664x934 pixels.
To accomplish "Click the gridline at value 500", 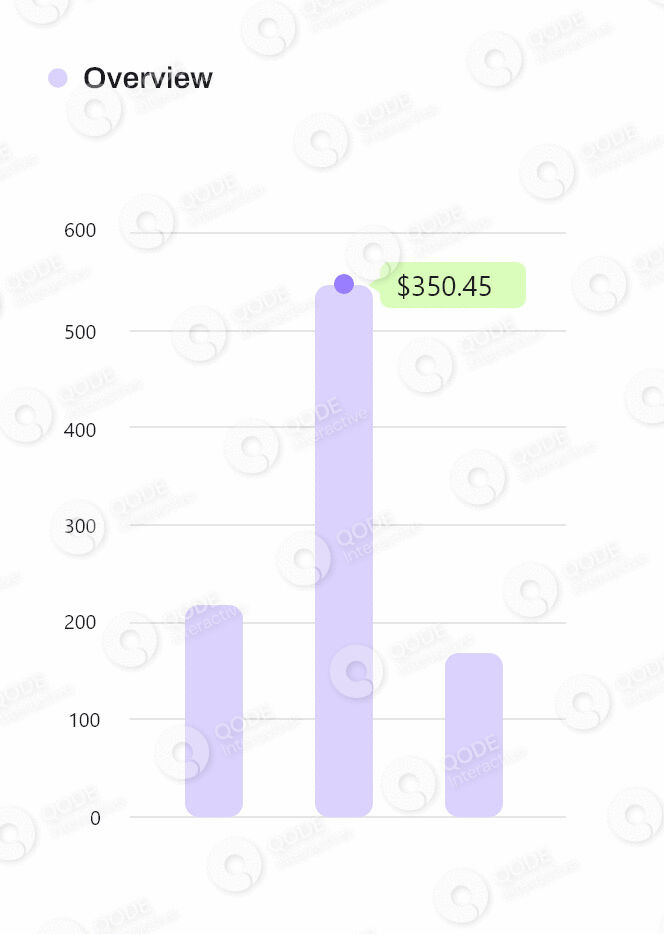I will click(250, 330).
